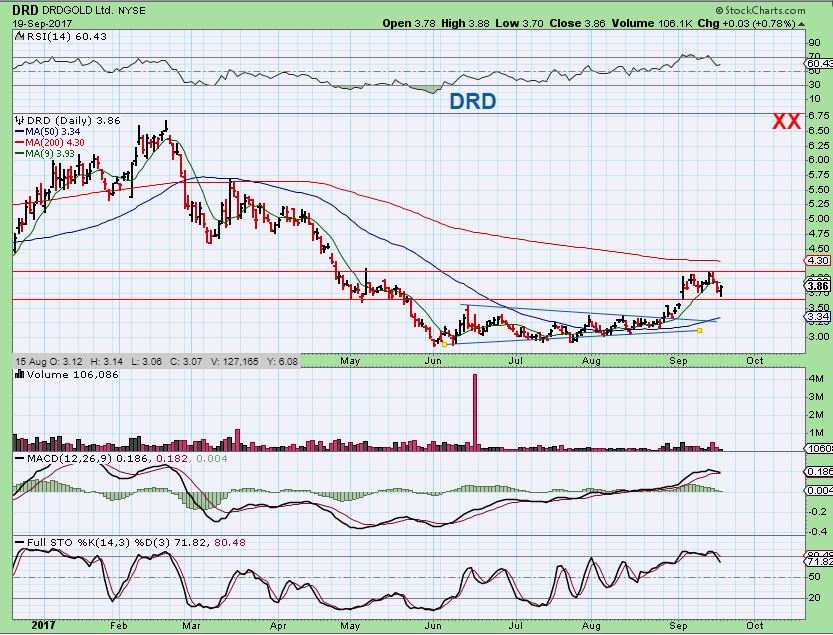The width and height of the screenshot is (833, 635).
Task: Click the stochastic 71.82 value tag on right
Action: 819,562
